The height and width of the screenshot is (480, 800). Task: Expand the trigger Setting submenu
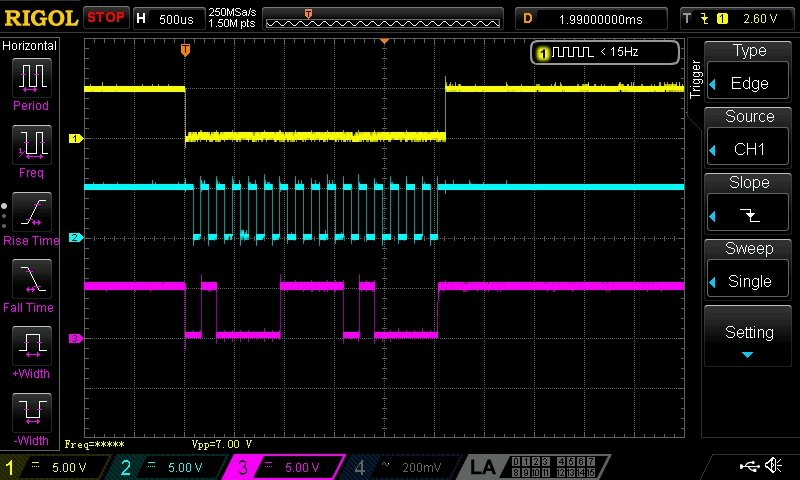(x=748, y=336)
